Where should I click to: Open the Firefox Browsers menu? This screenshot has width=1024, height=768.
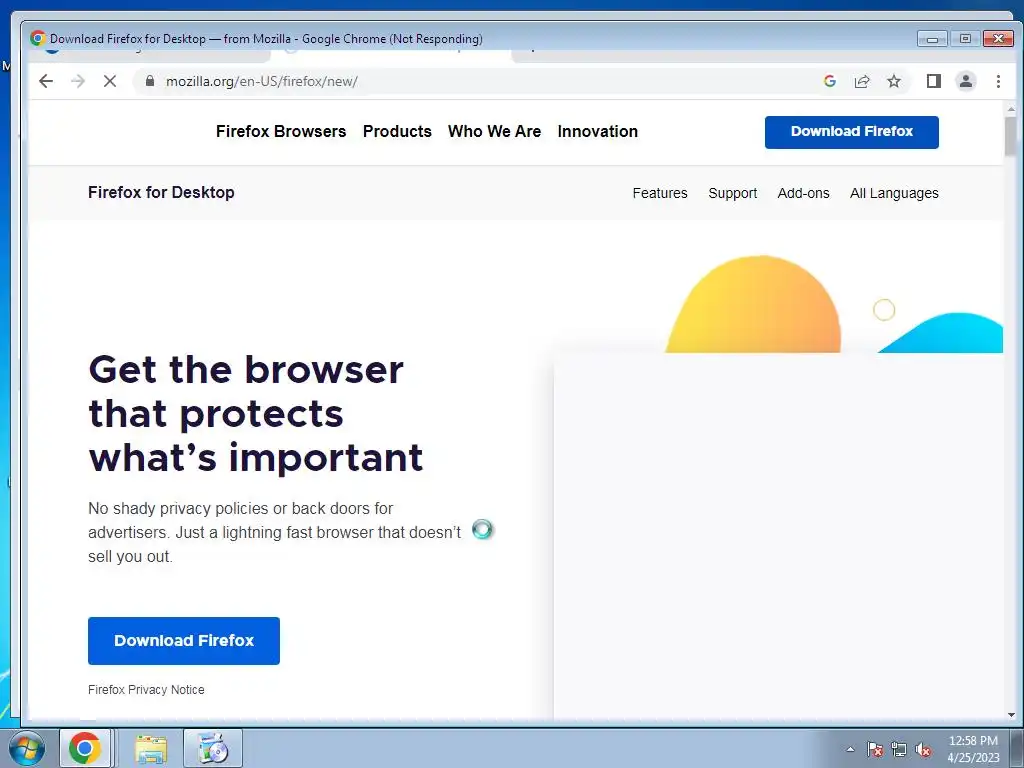tap(281, 131)
